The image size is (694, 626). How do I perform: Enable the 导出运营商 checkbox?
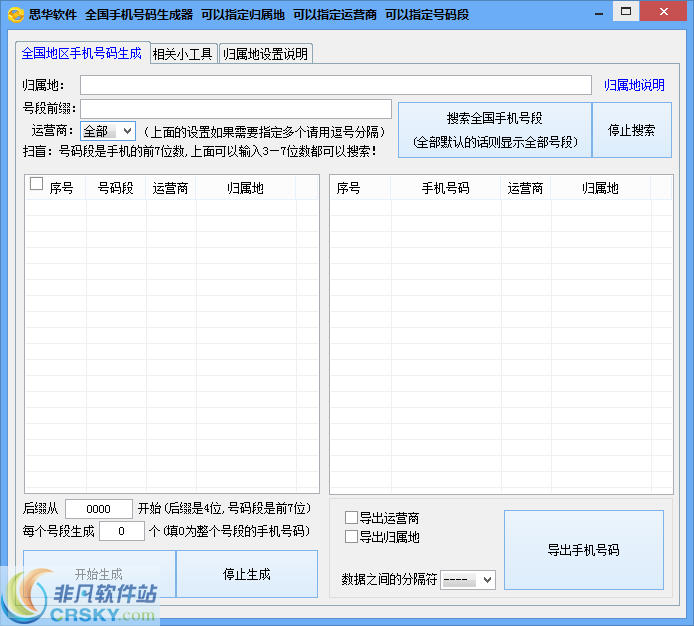tap(351, 518)
